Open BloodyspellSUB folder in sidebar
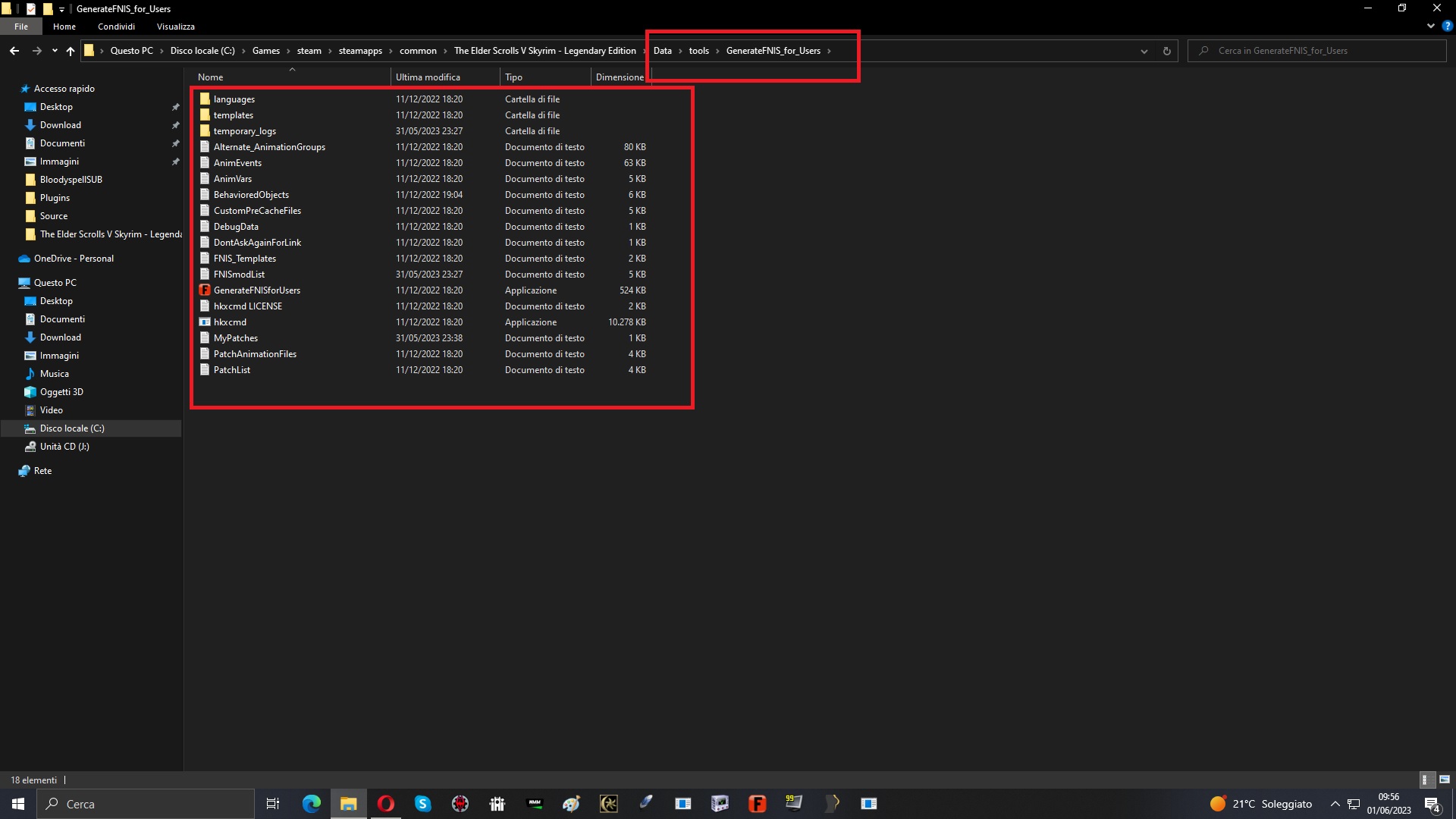This screenshot has width=1456, height=819. pos(71,180)
